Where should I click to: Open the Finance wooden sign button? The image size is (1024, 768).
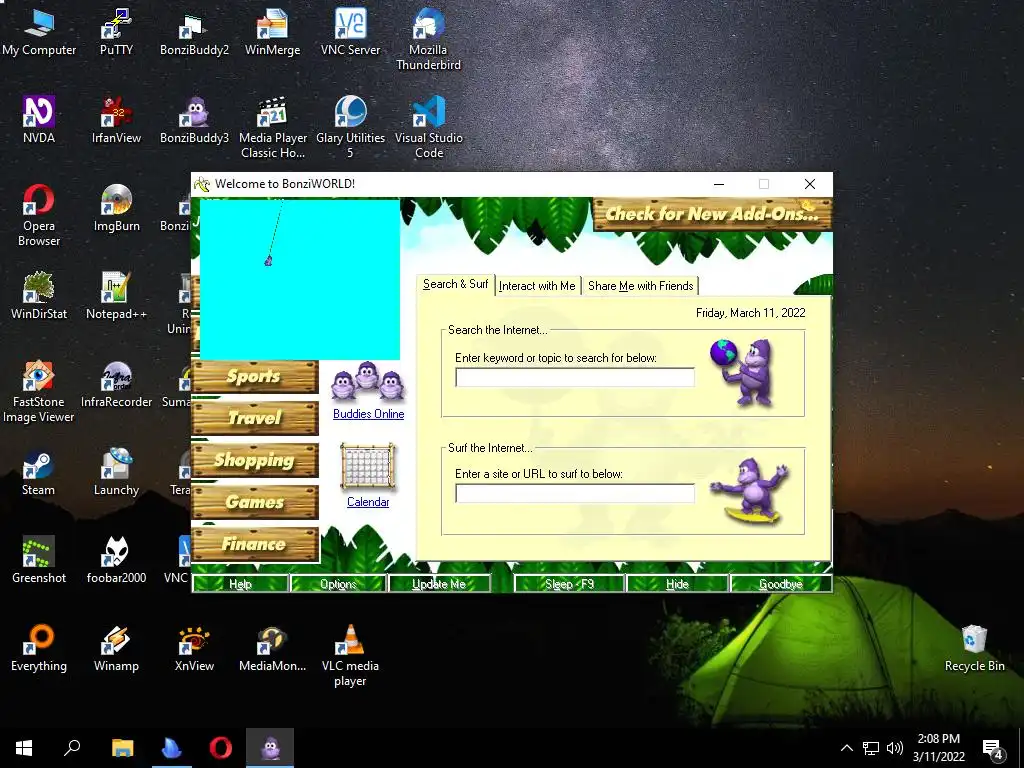point(255,544)
